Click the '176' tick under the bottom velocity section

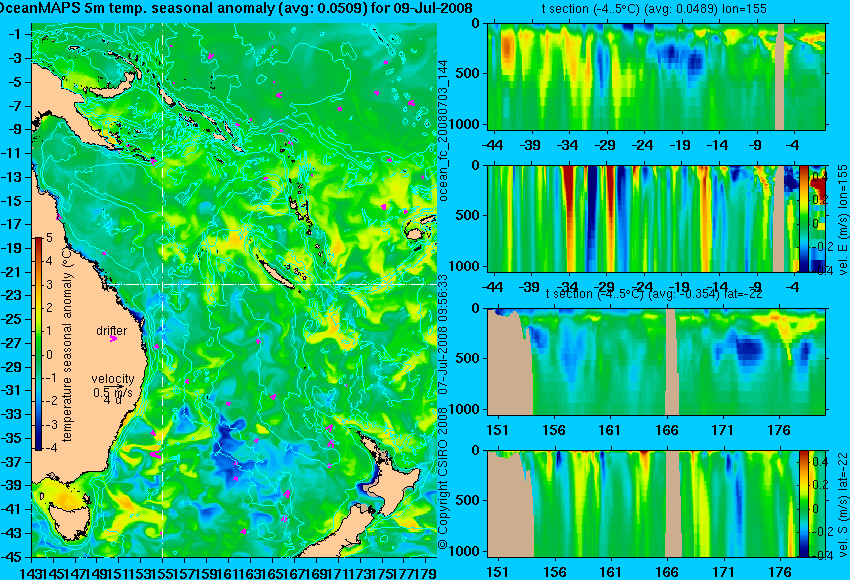(x=780, y=572)
